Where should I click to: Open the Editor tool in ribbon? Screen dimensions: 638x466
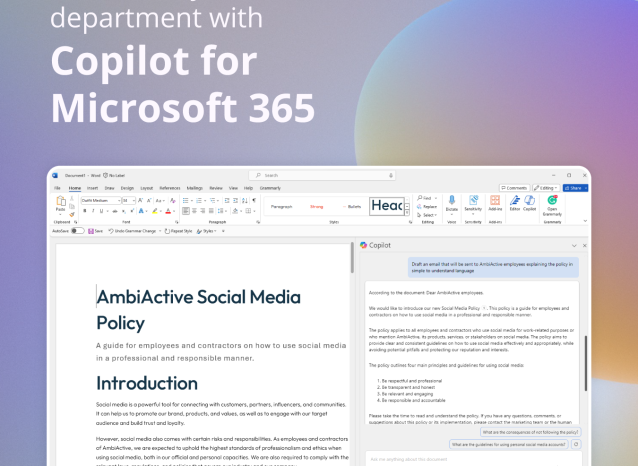pos(515,202)
